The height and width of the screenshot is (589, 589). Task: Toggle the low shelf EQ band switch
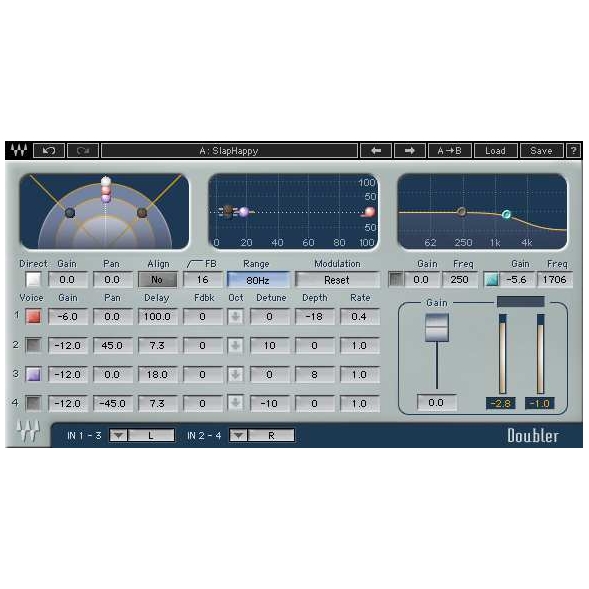point(396,279)
